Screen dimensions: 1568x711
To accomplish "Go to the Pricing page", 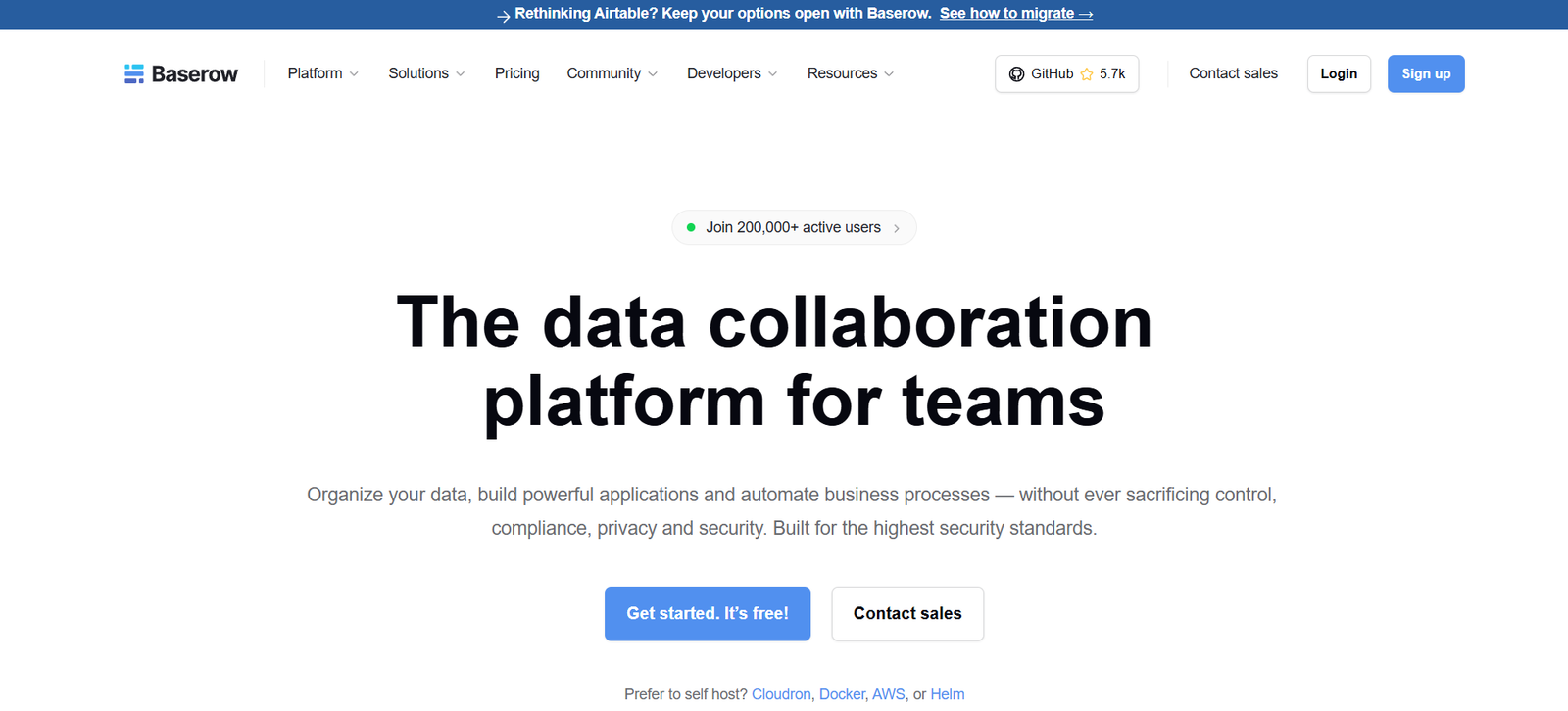I will pos(517,73).
